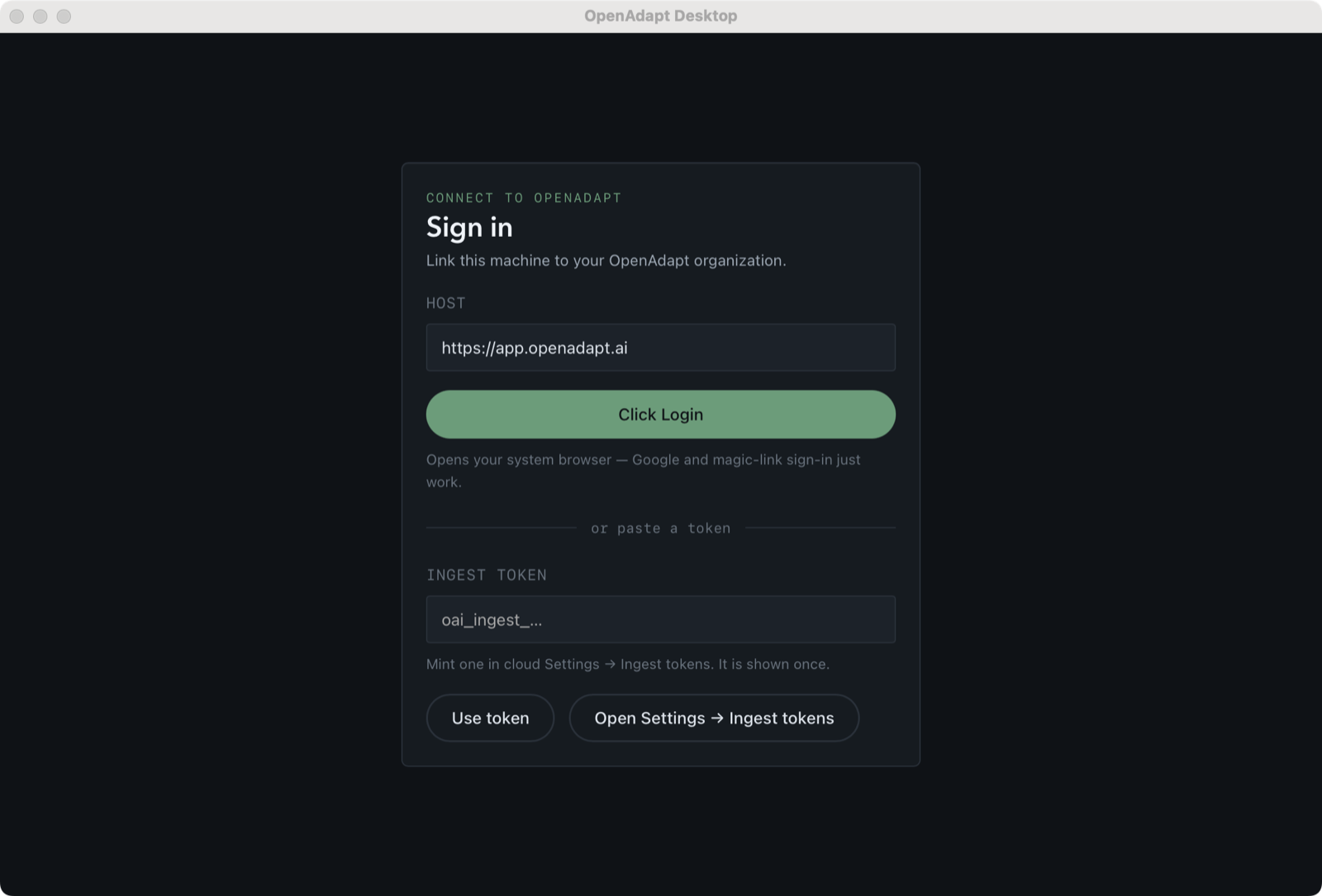The height and width of the screenshot is (896, 1322).
Task: Open Settings → Ingest tokens button
Action: (x=714, y=718)
